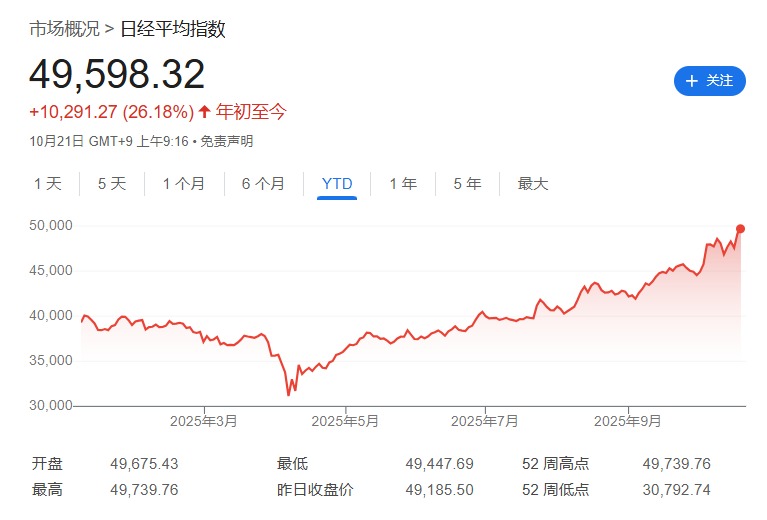The image size is (767, 520).
Task: Click the 开盘 value 49,675.43
Action: tap(144, 464)
